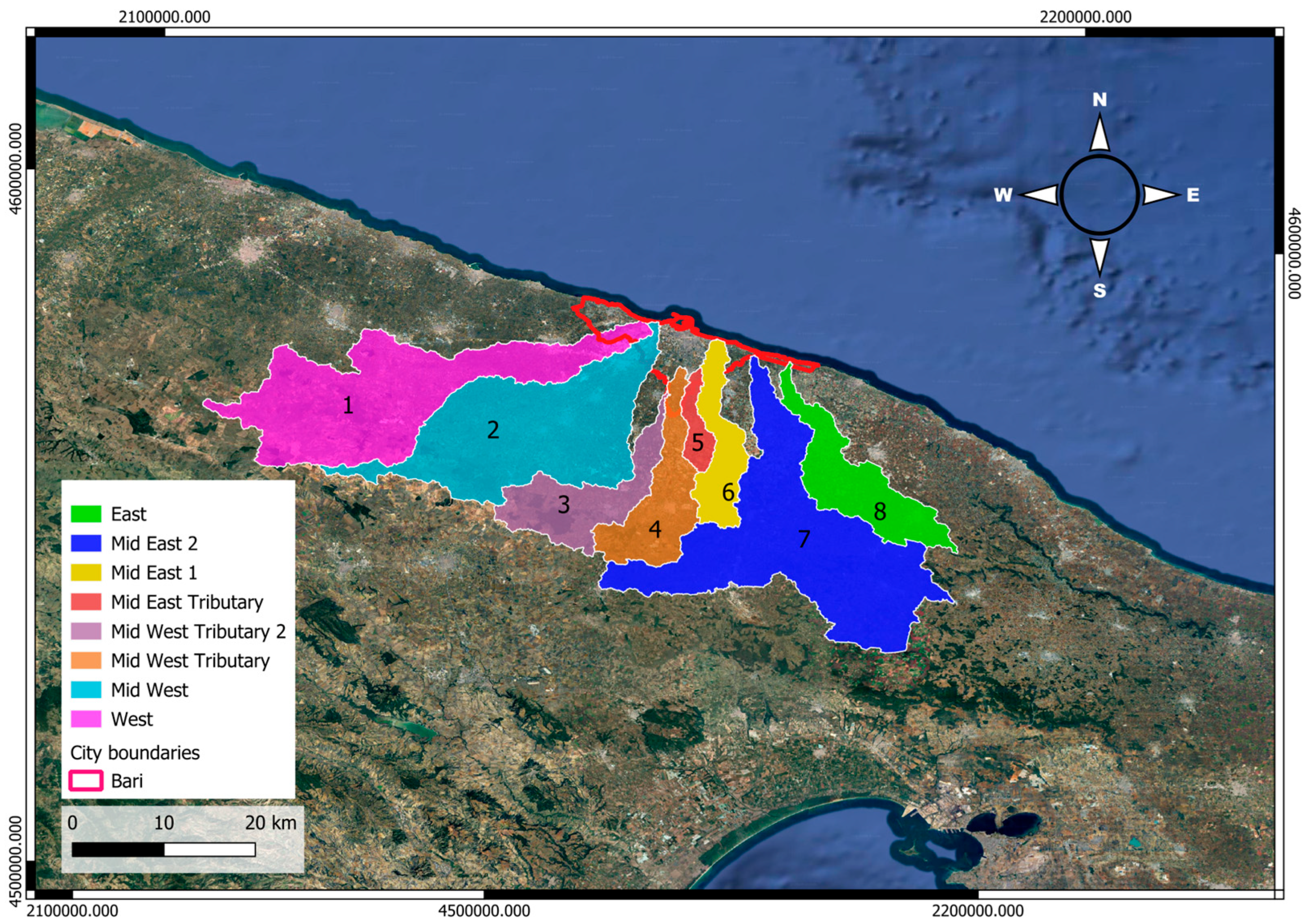Click basin number 3 on the map
The height and width of the screenshot is (924, 1312).
coord(563,504)
